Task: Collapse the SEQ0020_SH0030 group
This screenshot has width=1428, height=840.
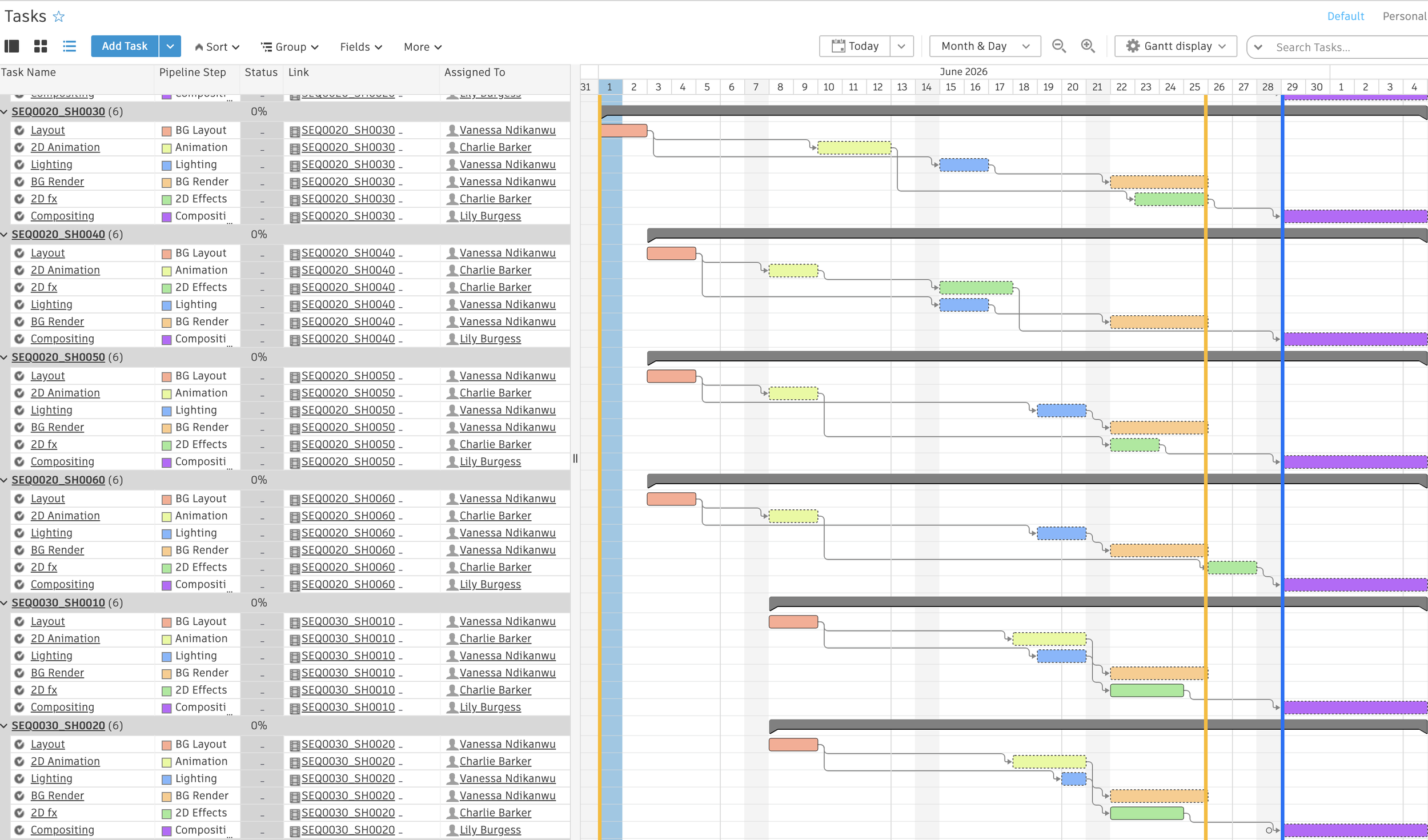Action: [5, 111]
